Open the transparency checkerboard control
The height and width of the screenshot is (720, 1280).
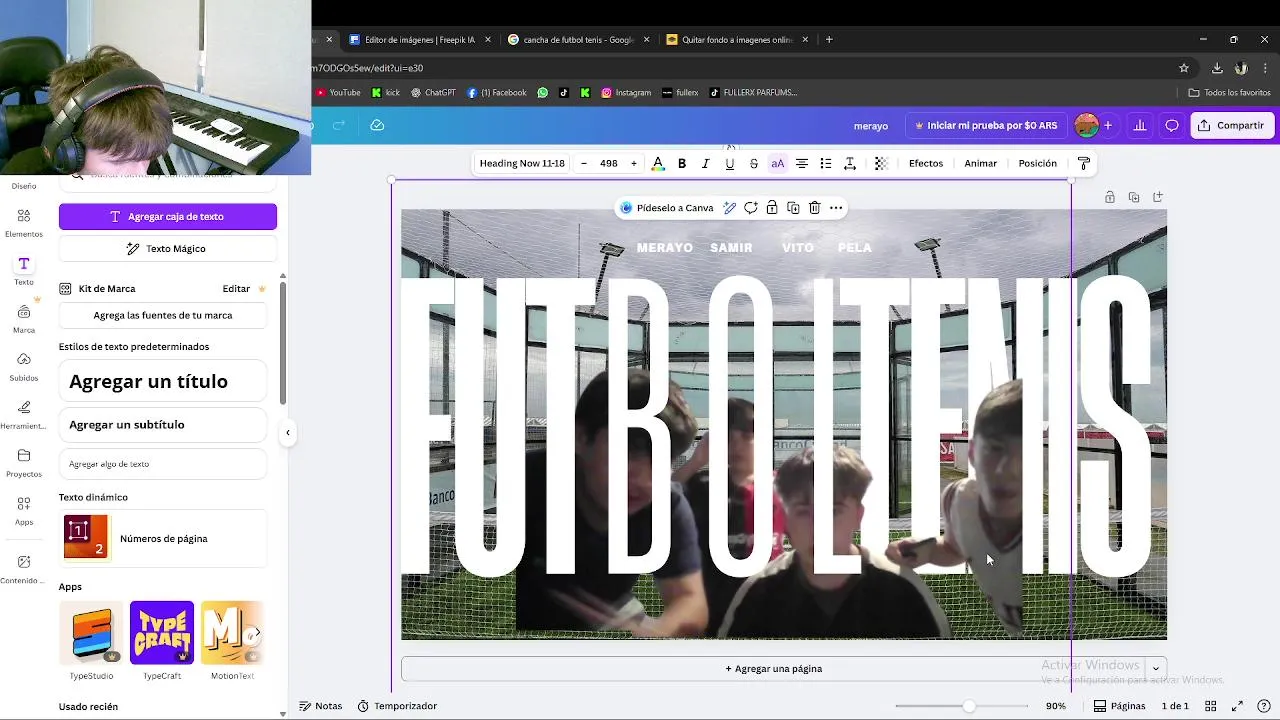point(881,163)
